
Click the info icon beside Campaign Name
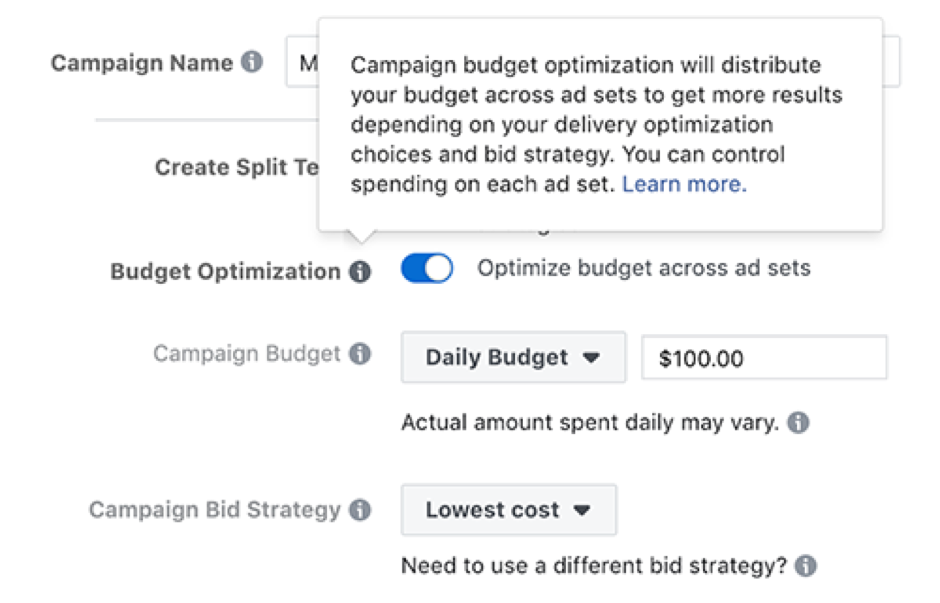tap(252, 62)
